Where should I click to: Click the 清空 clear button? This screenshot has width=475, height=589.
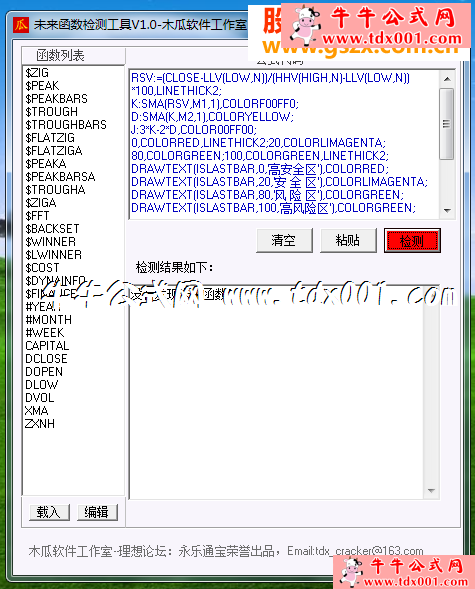284,240
